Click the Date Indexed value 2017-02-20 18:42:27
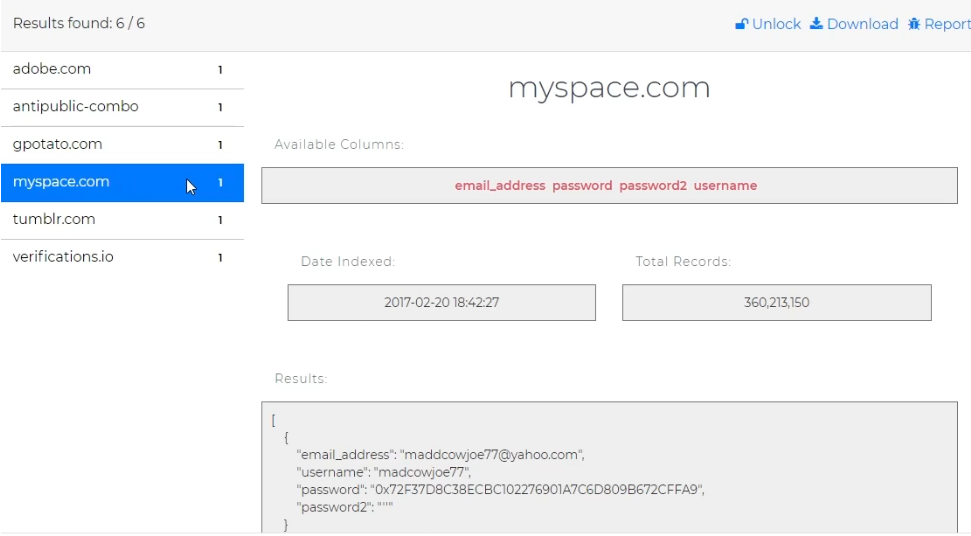The height and width of the screenshot is (536, 971). [x=442, y=303]
